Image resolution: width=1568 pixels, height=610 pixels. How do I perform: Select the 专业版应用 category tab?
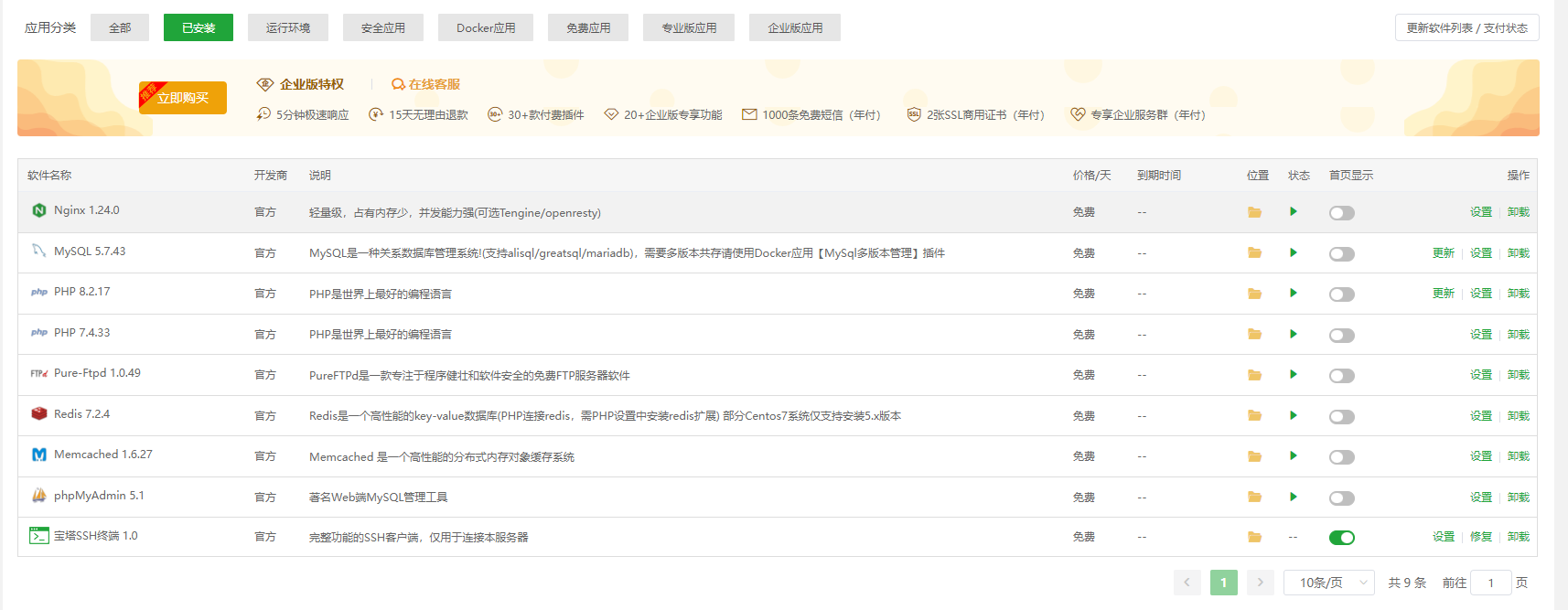pyautogui.click(x=689, y=27)
